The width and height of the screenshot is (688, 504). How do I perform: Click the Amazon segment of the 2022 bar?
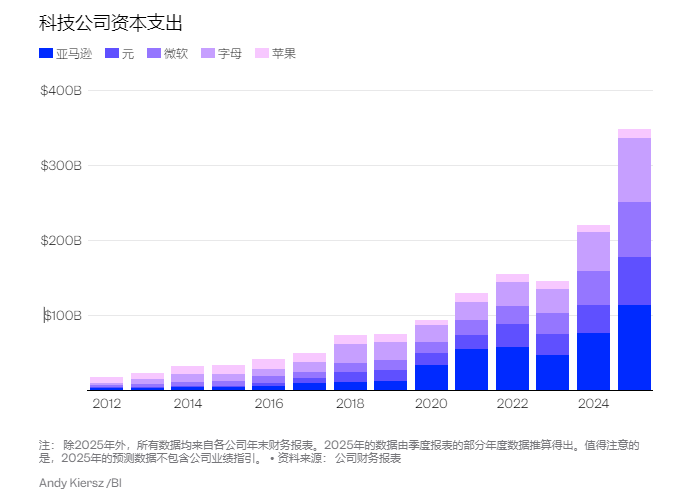(x=512, y=368)
